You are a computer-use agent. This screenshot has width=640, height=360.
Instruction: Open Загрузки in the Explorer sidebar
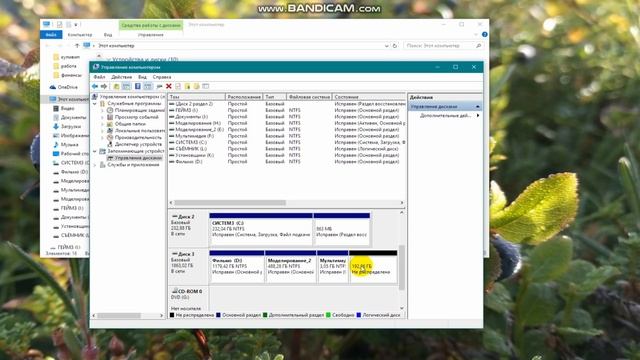tap(67, 127)
